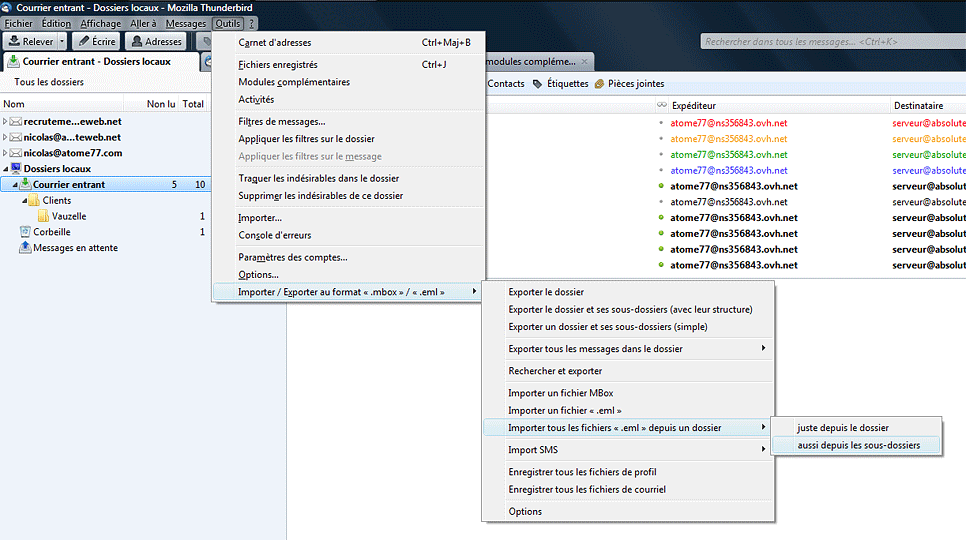The image size is (966, 540).
Task: Sort folders by the Non lu column
Action: tap(161, 104)
